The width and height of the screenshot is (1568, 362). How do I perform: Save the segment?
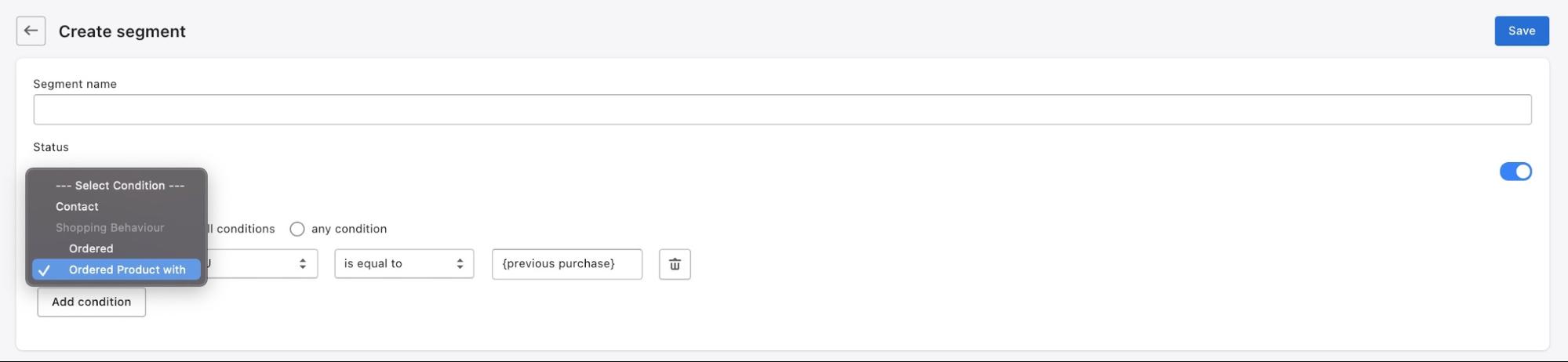[x=1521, y=31]
